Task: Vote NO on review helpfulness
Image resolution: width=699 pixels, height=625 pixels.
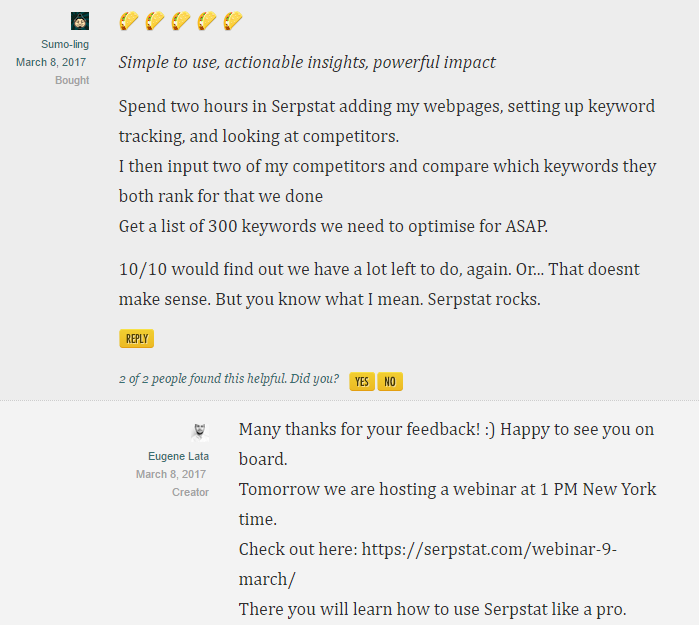Action: (390, 382)
